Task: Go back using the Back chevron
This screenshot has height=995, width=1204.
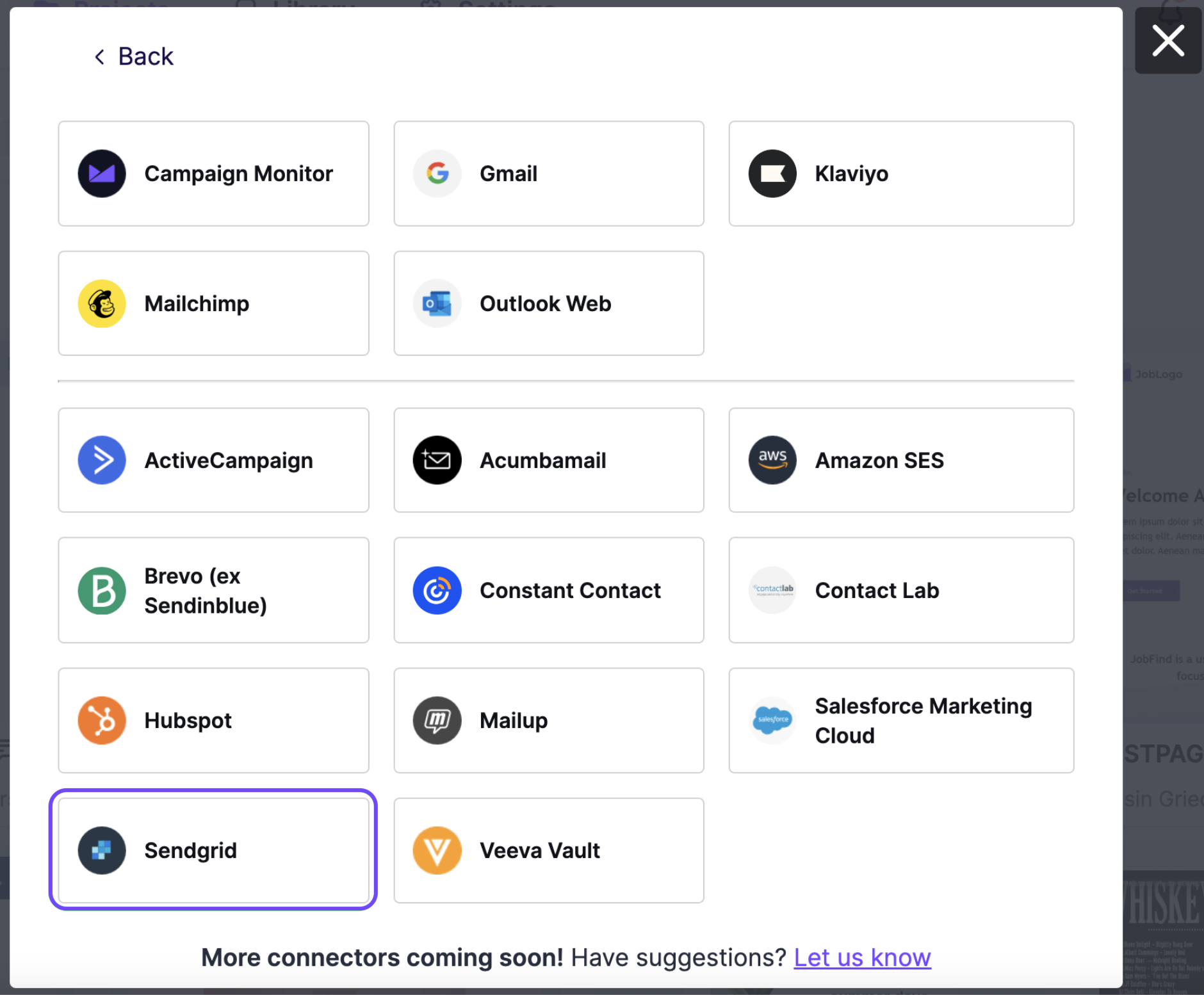Action: point(100,57)
